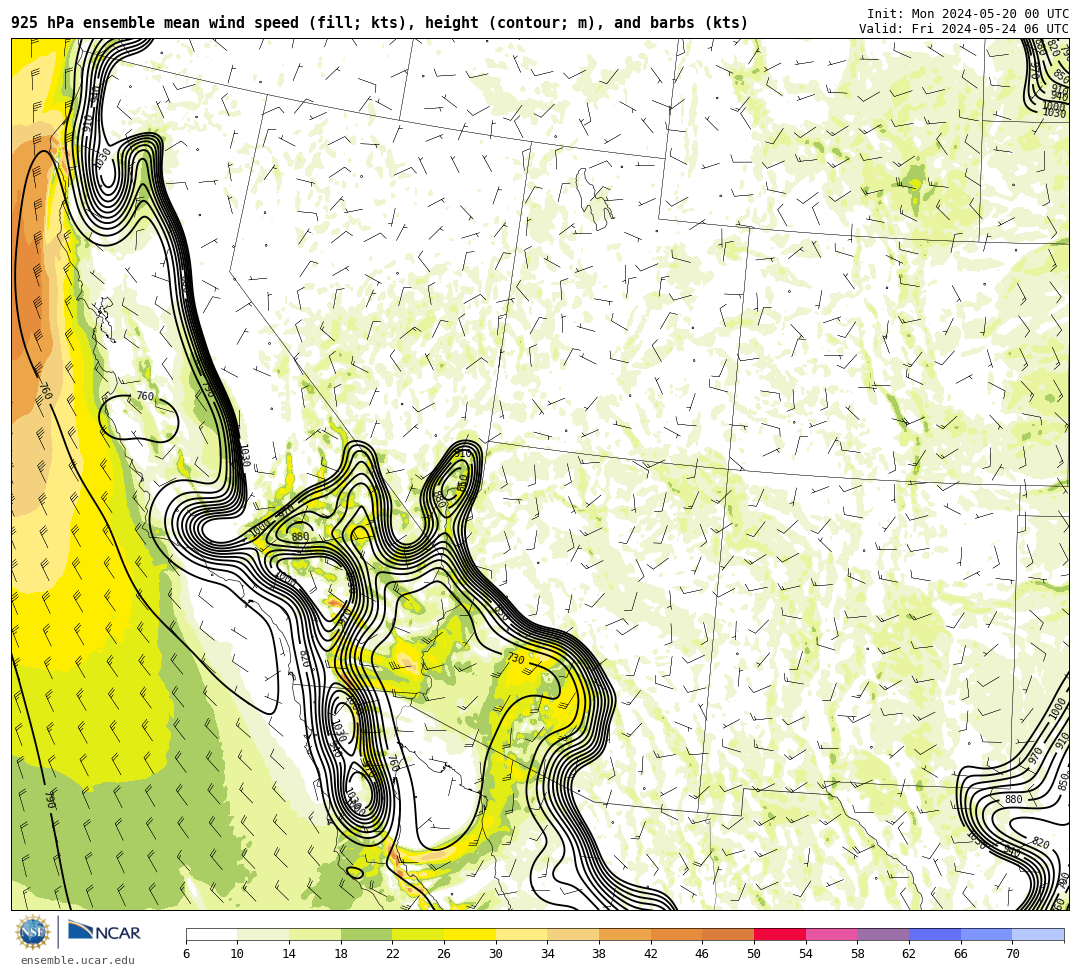Click the 42–46 kts orange color segment
The height and width of the screenshot is (973, 1080).
[676, 934]
